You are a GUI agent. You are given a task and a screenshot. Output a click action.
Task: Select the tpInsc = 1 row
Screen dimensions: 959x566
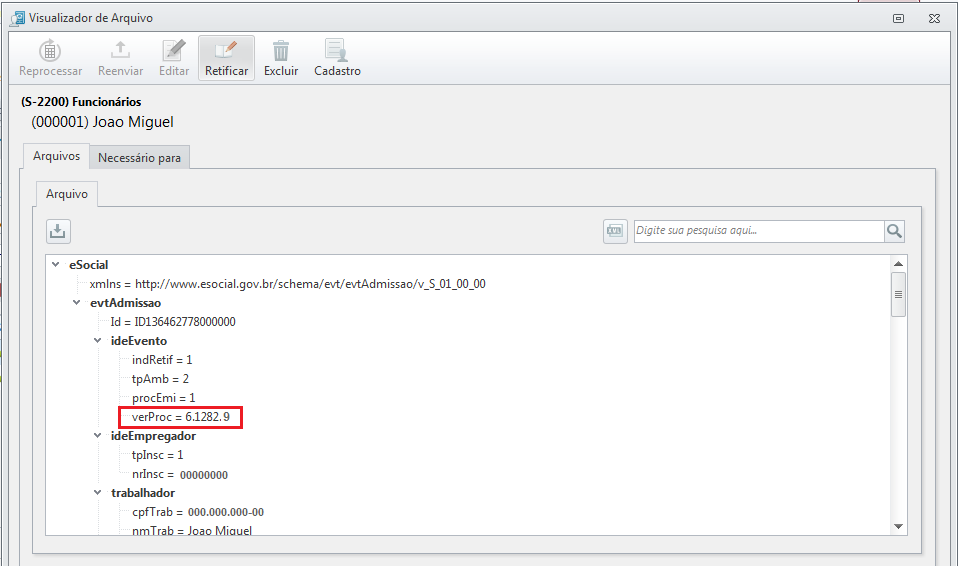click(158, 455)
